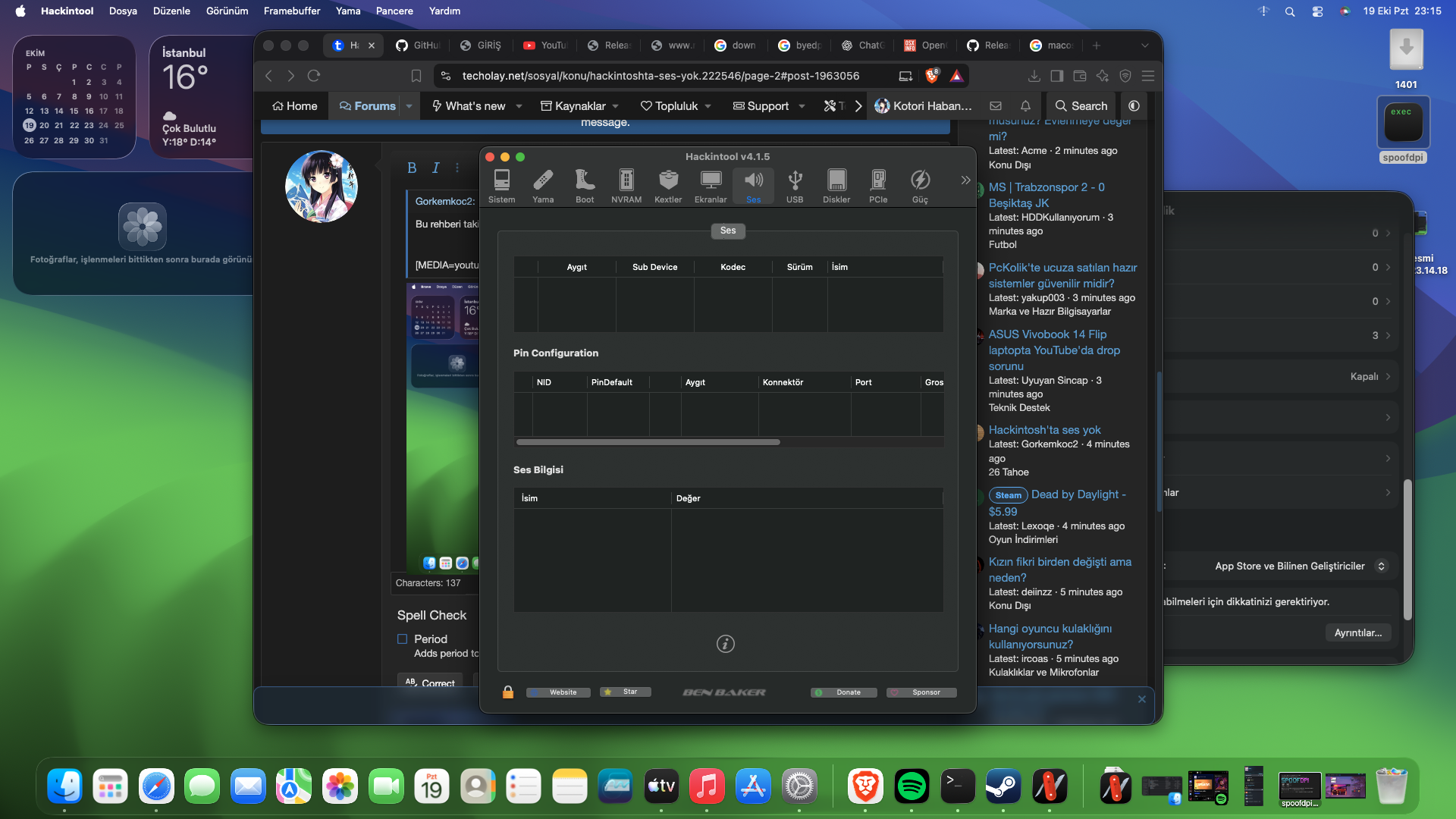Click the Sponsor button in Hackintool
Viewport: 1456px width, 819px height.
point(921,692)
